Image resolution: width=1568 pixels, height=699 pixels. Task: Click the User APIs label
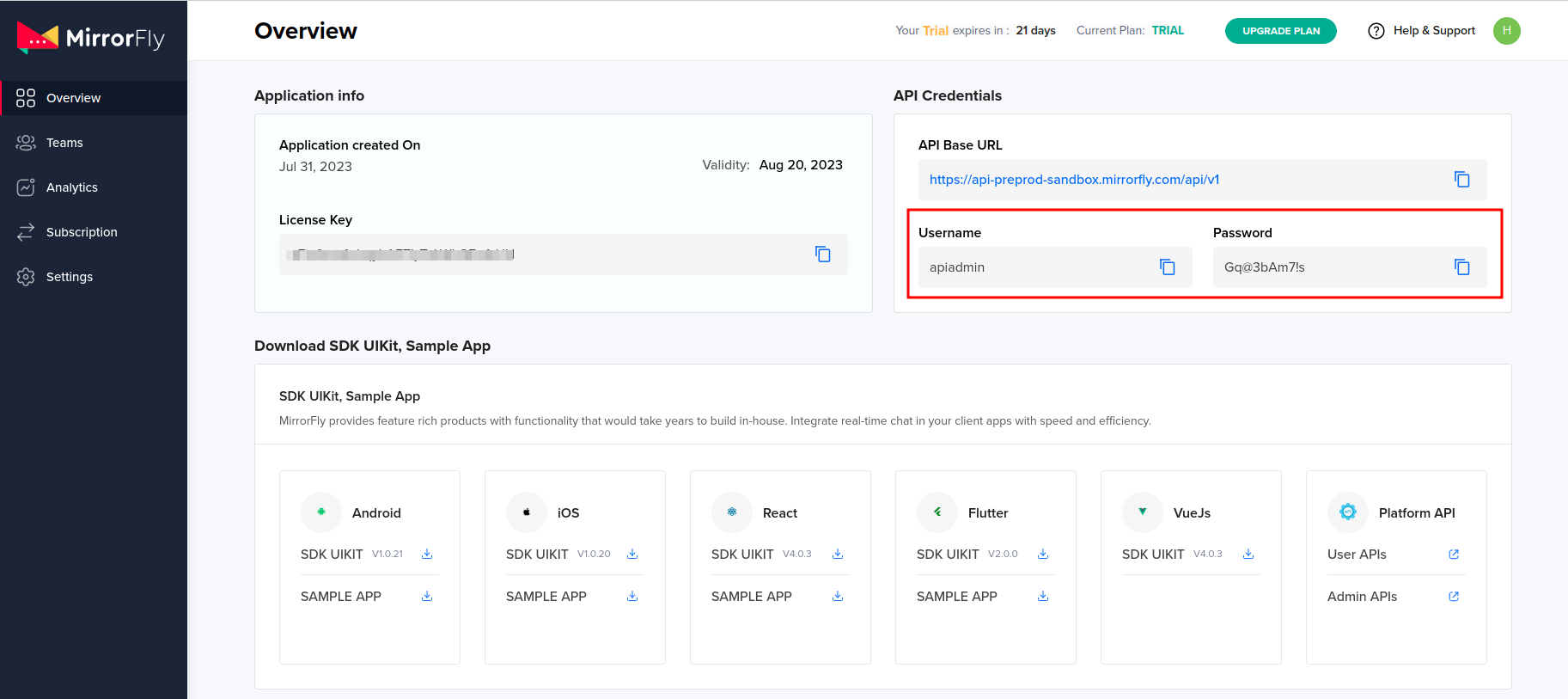click(1357, 555)
